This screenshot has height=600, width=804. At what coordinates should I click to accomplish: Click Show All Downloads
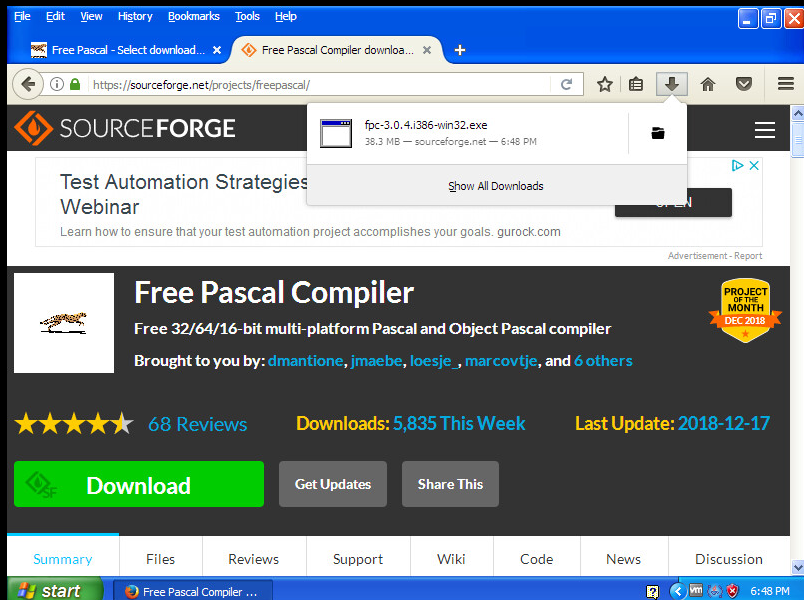[496, 186]
